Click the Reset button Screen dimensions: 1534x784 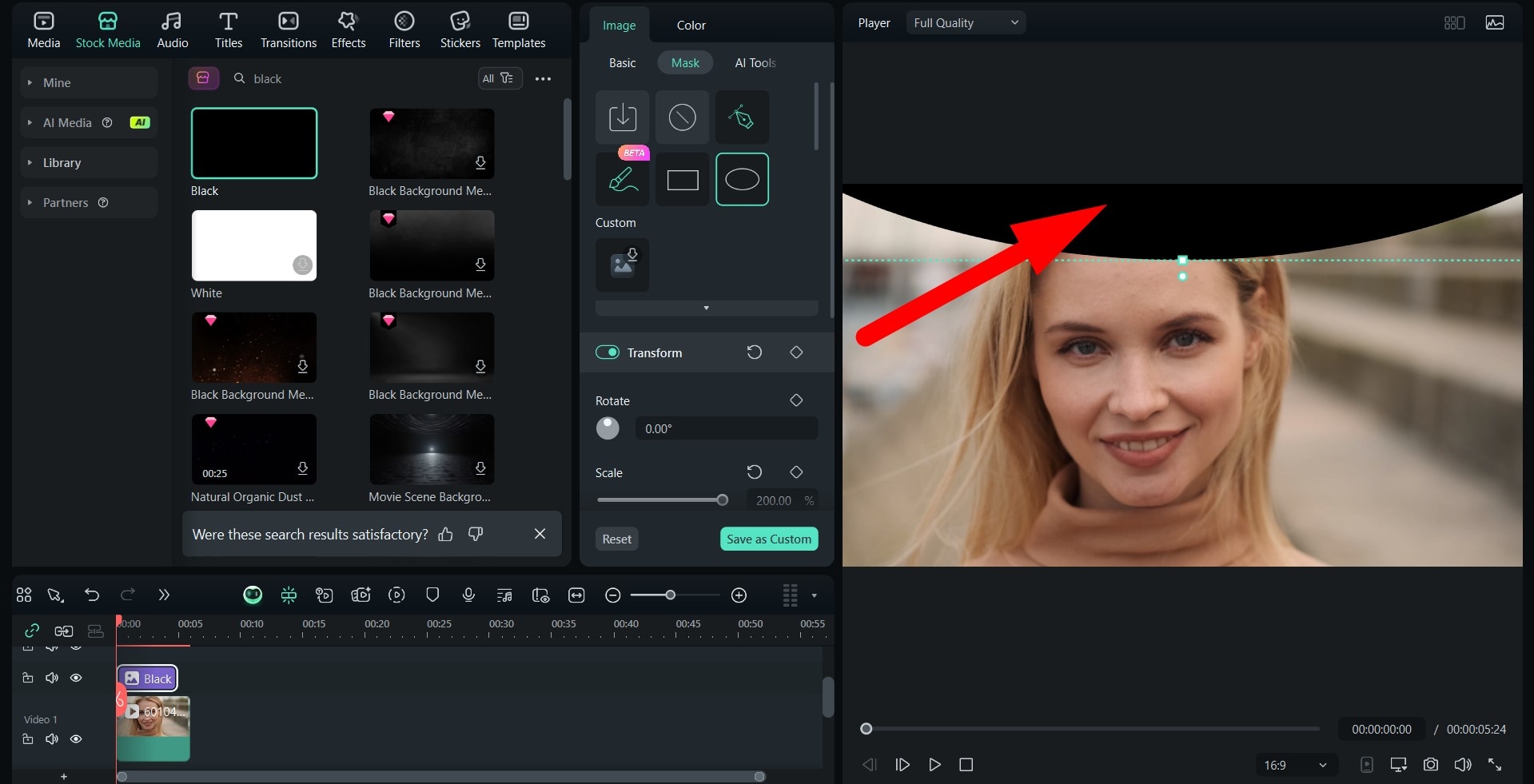(x=616, y=539)
